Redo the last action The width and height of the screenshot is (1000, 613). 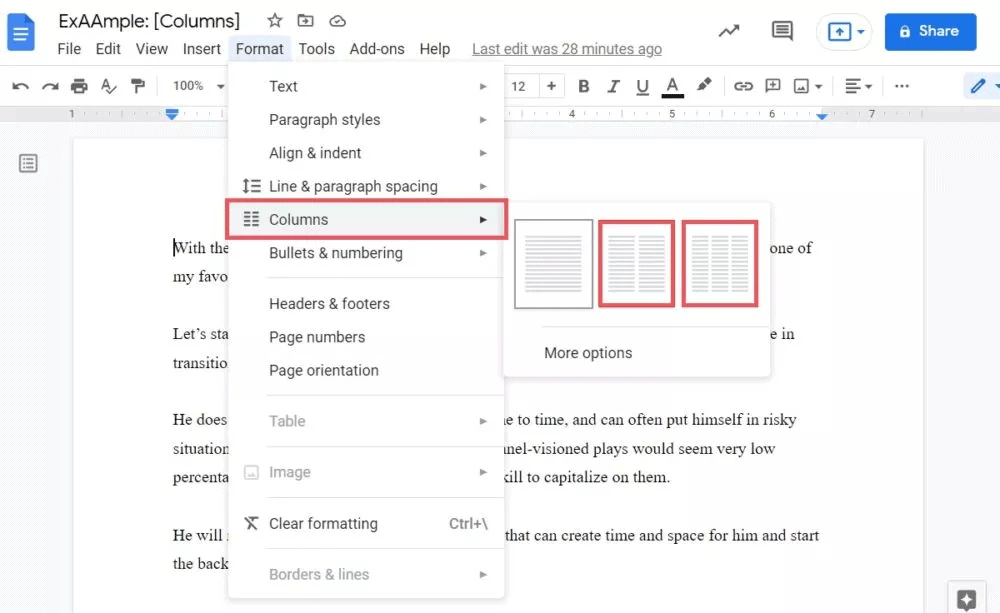[x=50, y=86]
